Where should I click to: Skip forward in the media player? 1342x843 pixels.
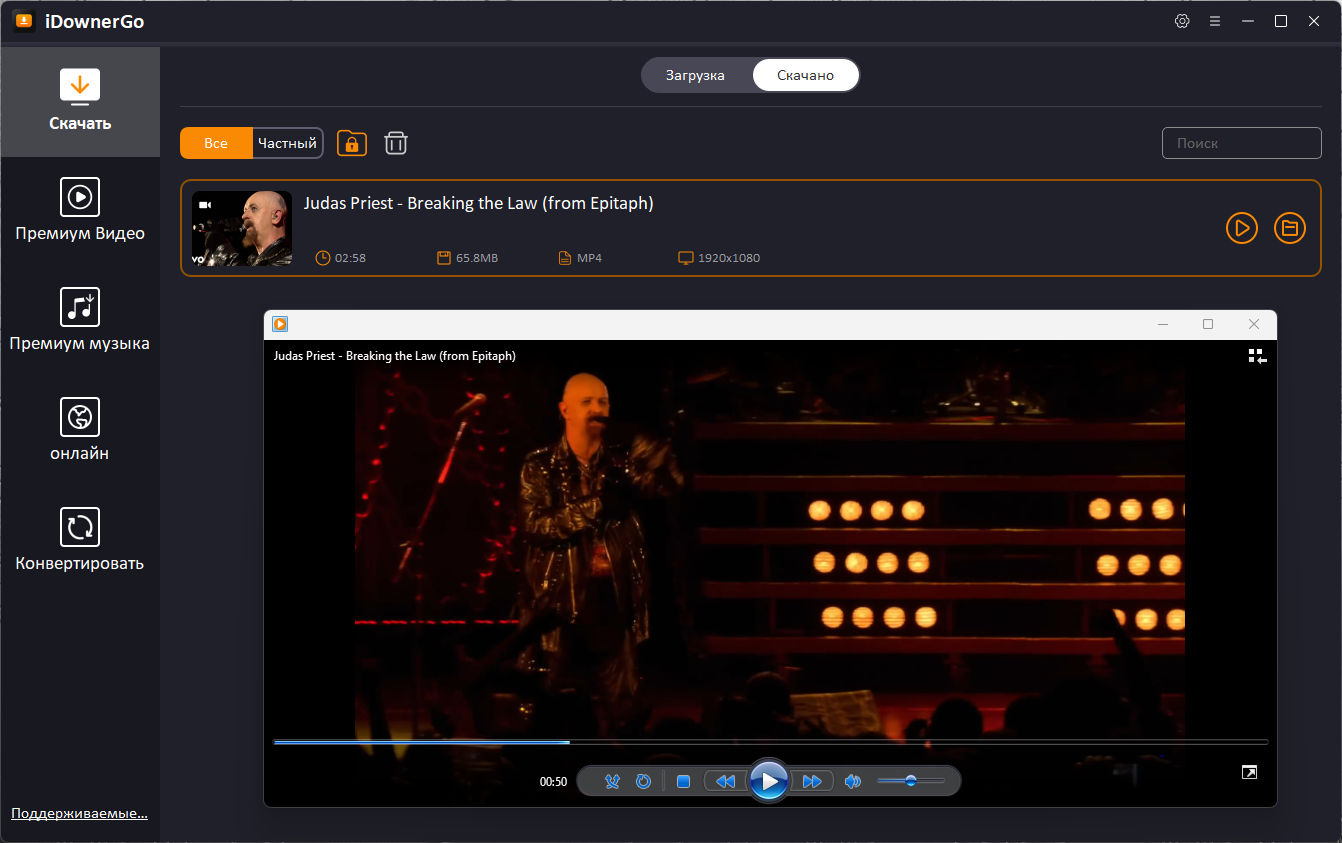811,781
